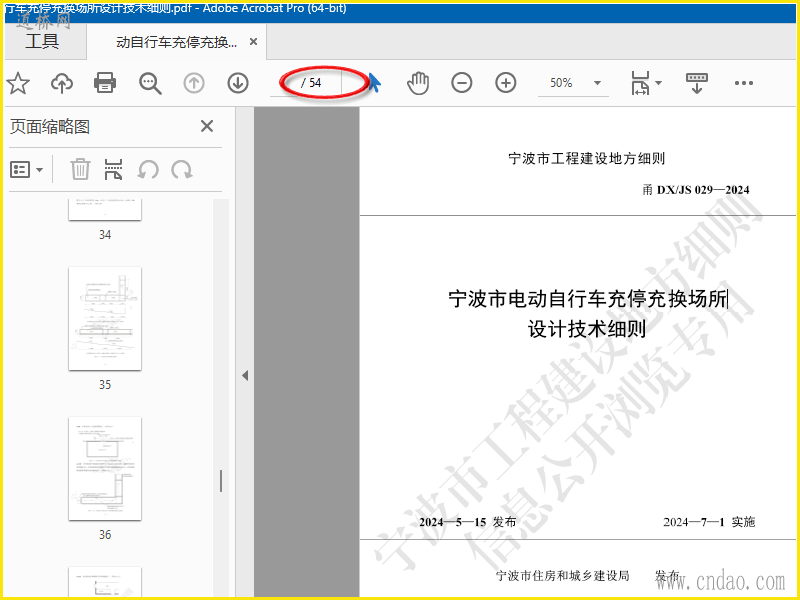The height and width of the screenshot is (600, 800).
Task: Select page 36 thumbnail
Action: 105,469
